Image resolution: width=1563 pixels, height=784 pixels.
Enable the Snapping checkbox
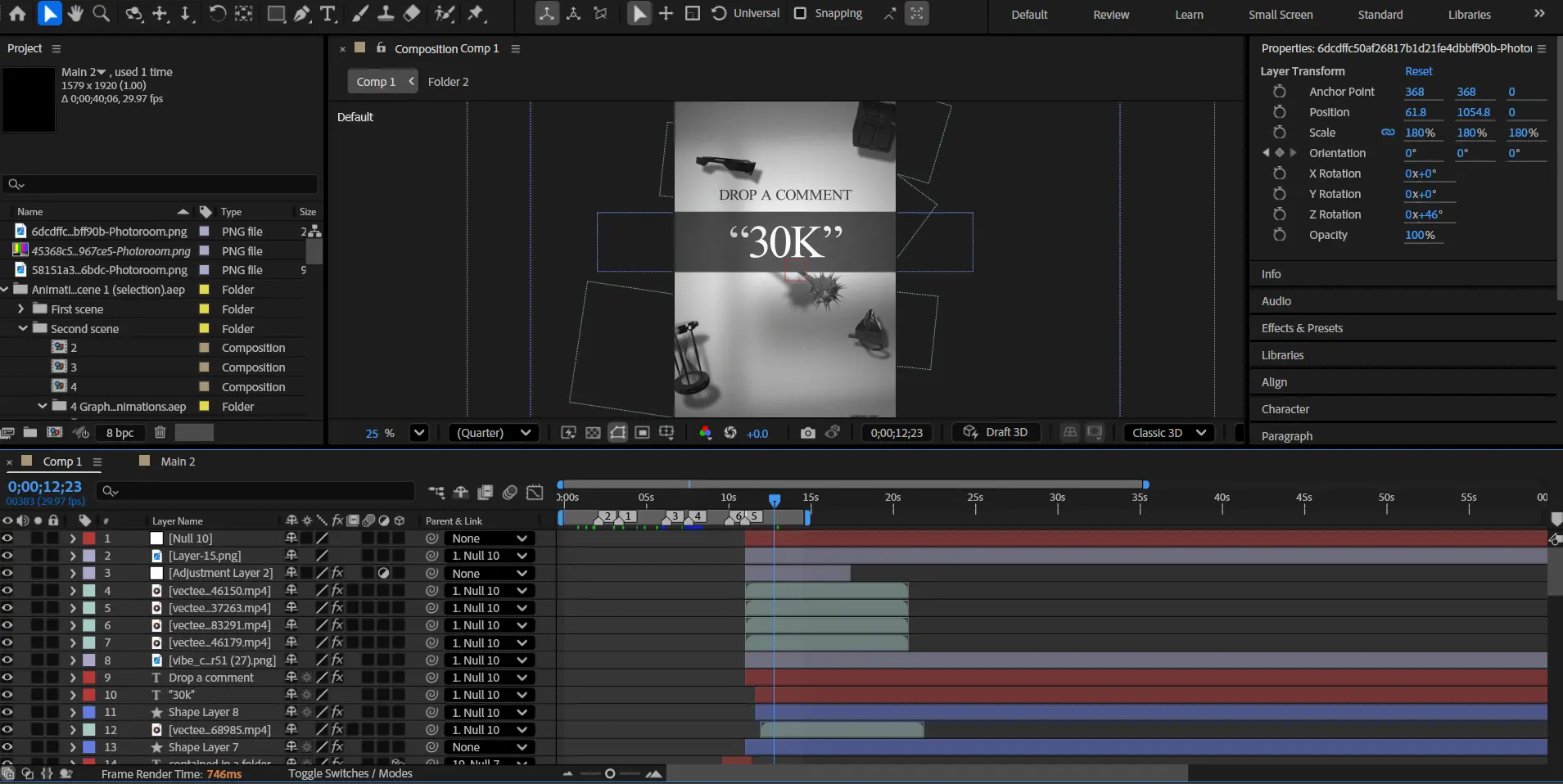801,13
